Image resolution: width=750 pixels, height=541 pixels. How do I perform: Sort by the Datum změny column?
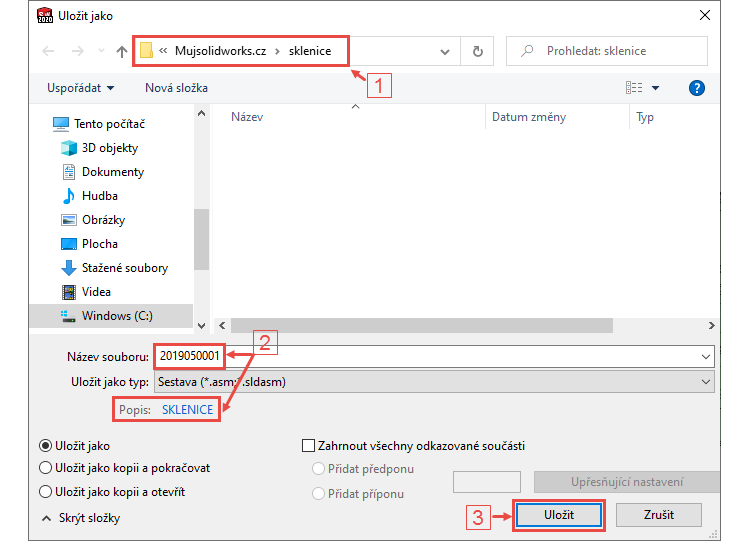coord(529,117)
